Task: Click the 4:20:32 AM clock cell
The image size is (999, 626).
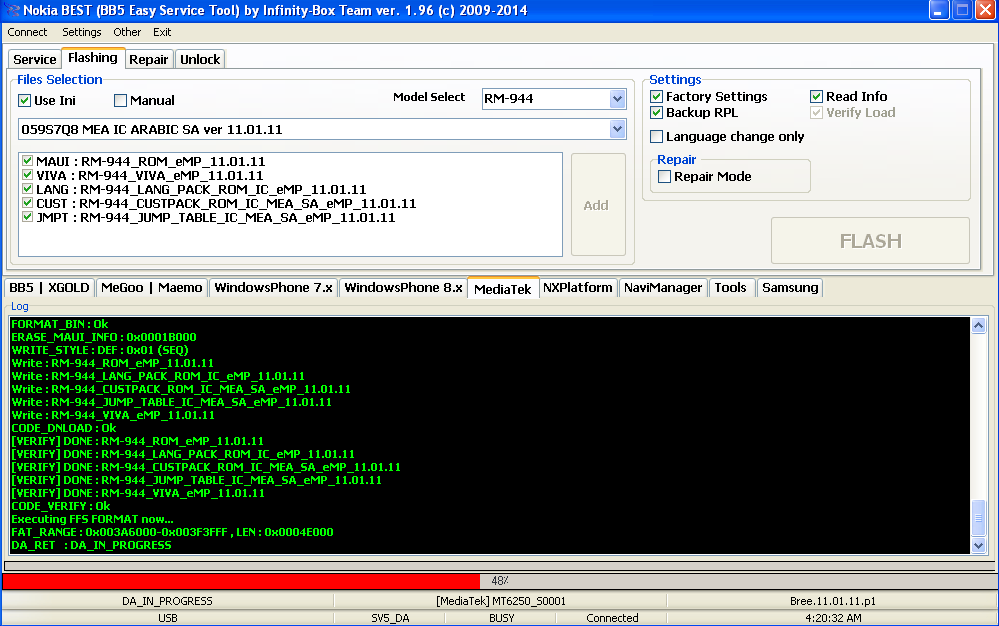Action: click(x=833, y=618)
